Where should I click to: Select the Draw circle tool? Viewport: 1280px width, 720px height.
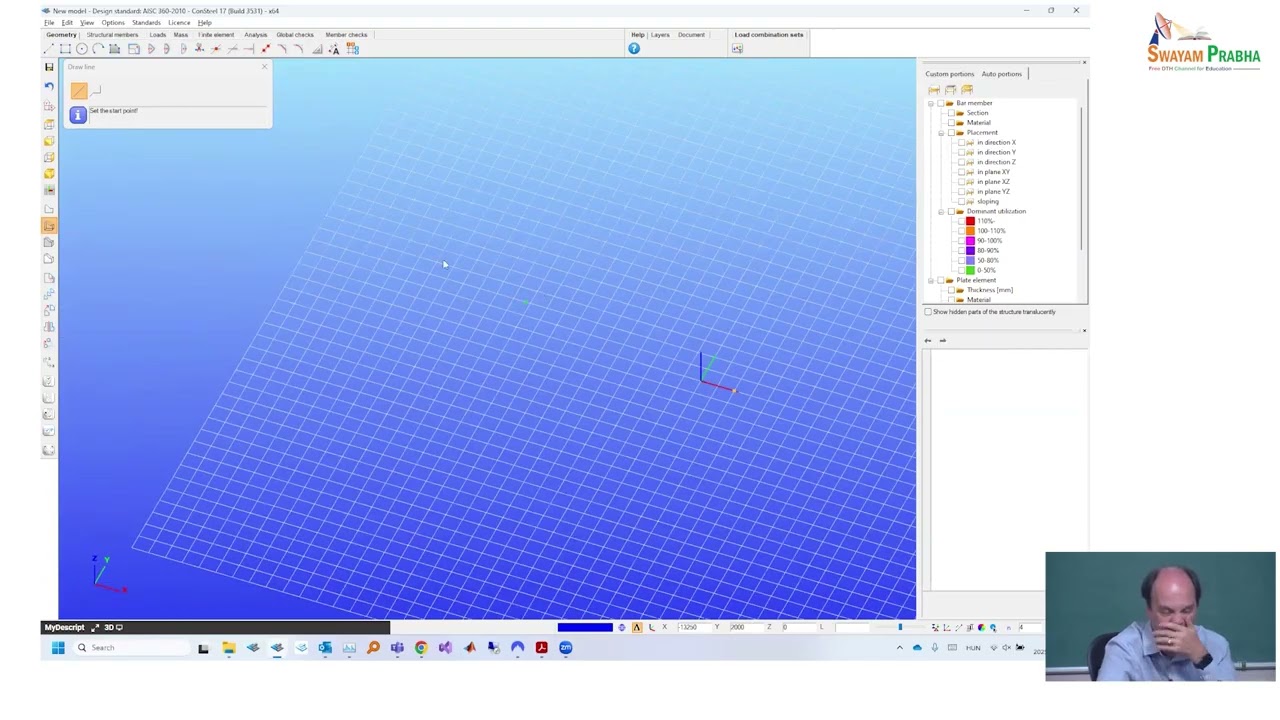pos(82,49)
